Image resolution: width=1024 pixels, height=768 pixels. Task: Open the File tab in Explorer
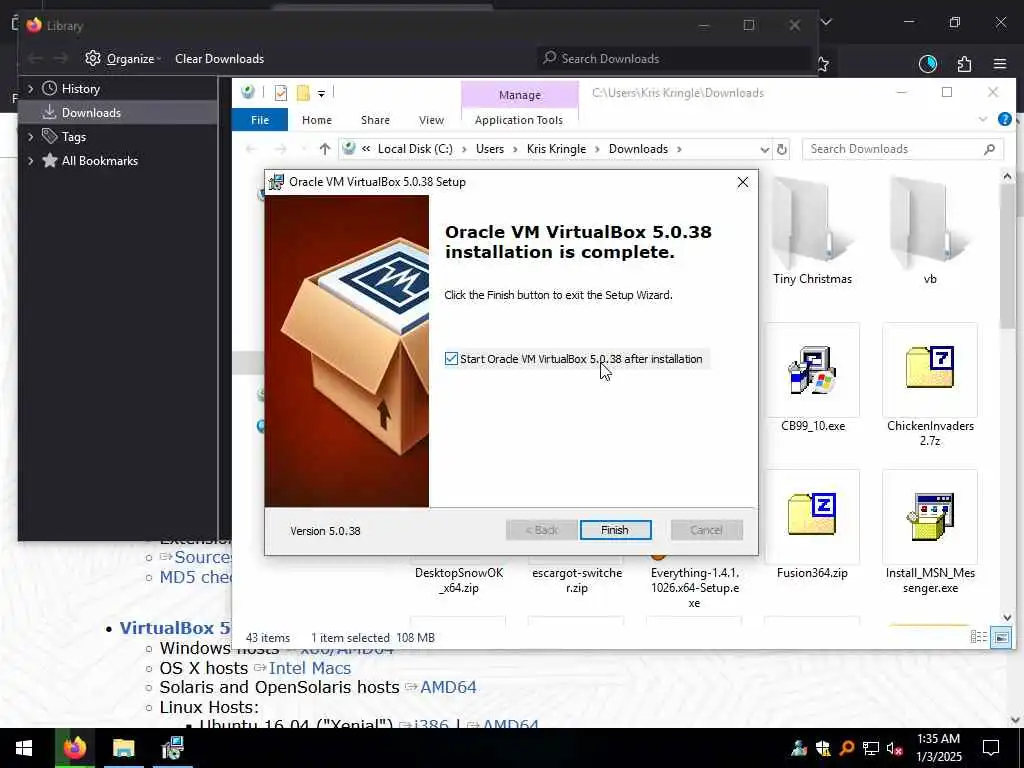click(x=260, y=120)
